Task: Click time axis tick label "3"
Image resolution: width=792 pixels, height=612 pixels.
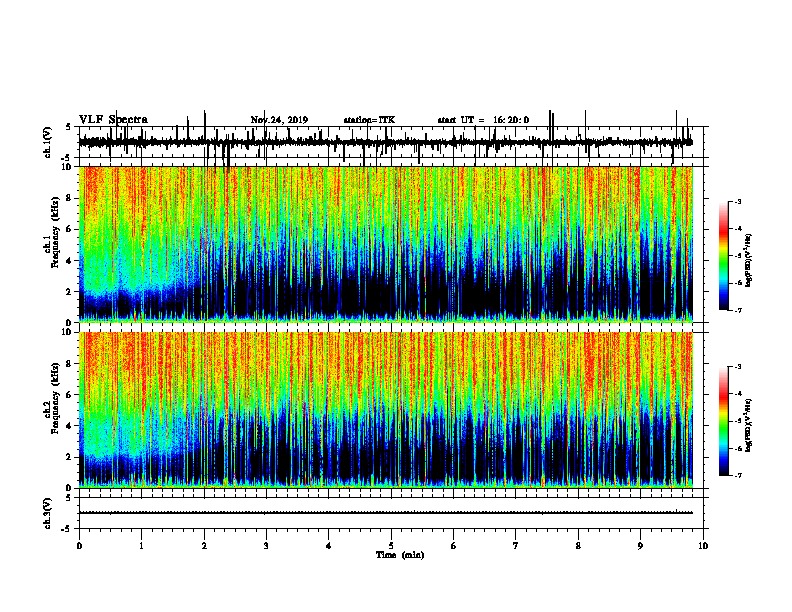Action: click(x=266, y=546)
